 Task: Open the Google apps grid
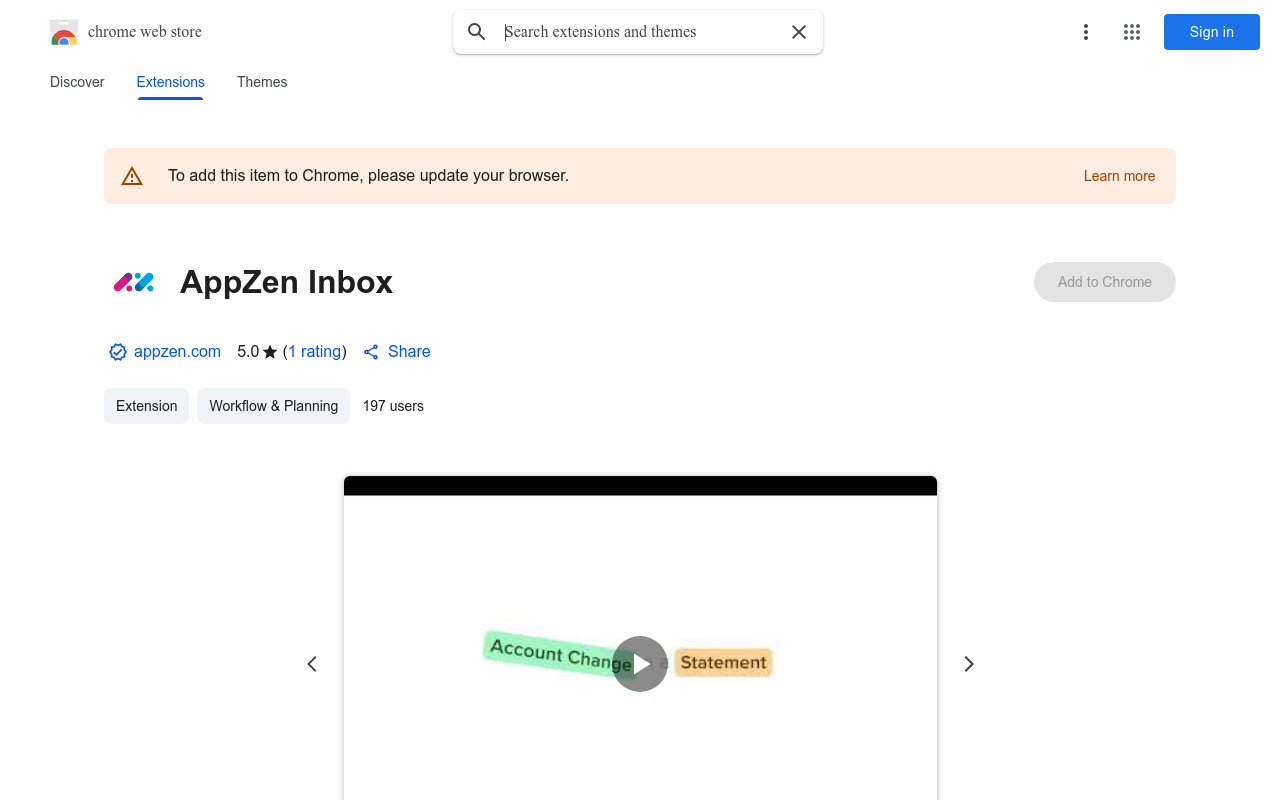[x=1132, y=32]
